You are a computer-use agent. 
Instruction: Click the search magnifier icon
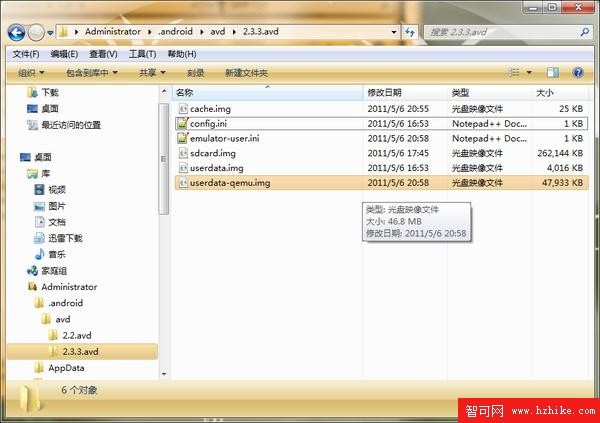point(584,32)
